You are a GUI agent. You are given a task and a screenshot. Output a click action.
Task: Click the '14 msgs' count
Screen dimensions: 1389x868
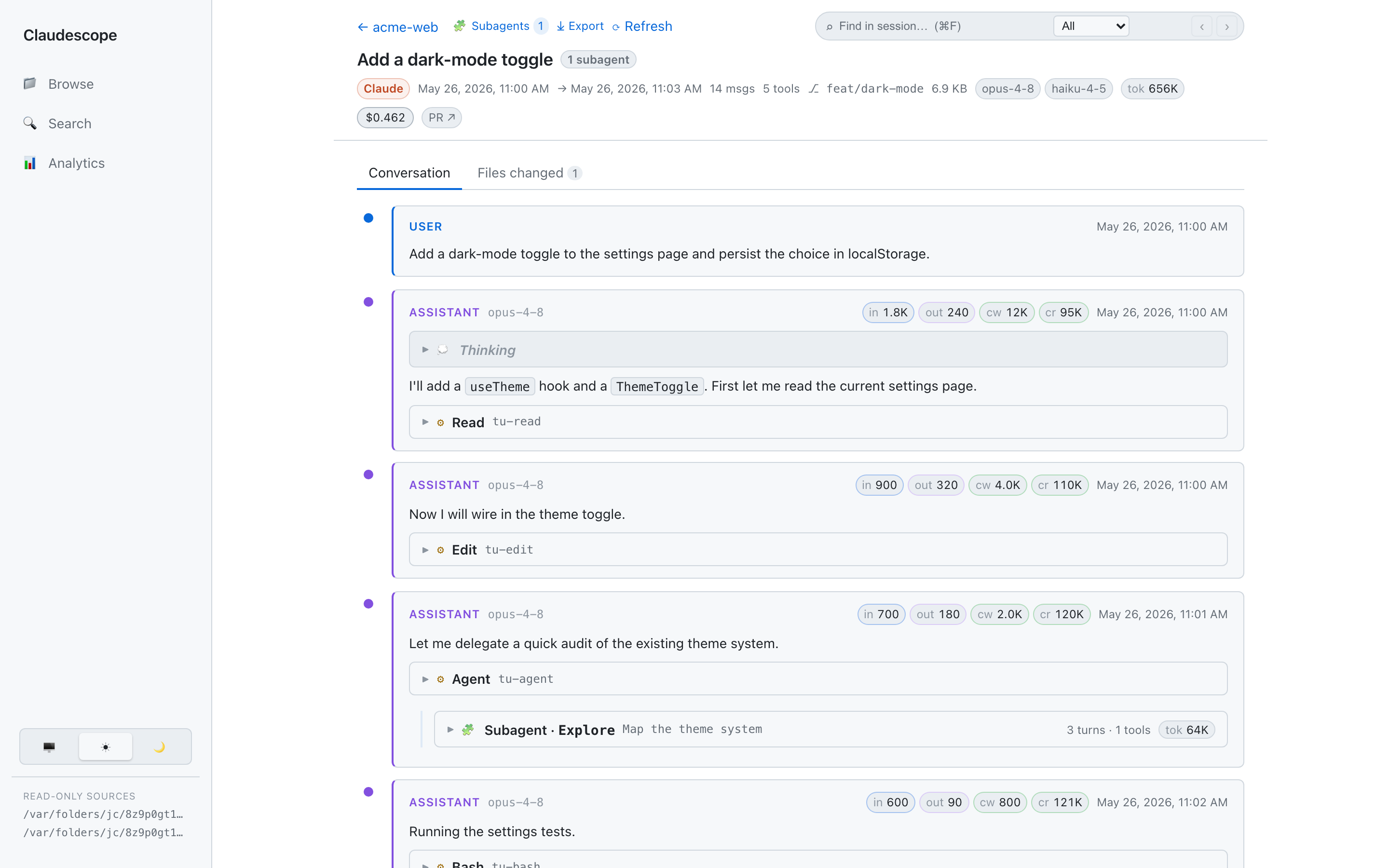click(x=732, y=88)
